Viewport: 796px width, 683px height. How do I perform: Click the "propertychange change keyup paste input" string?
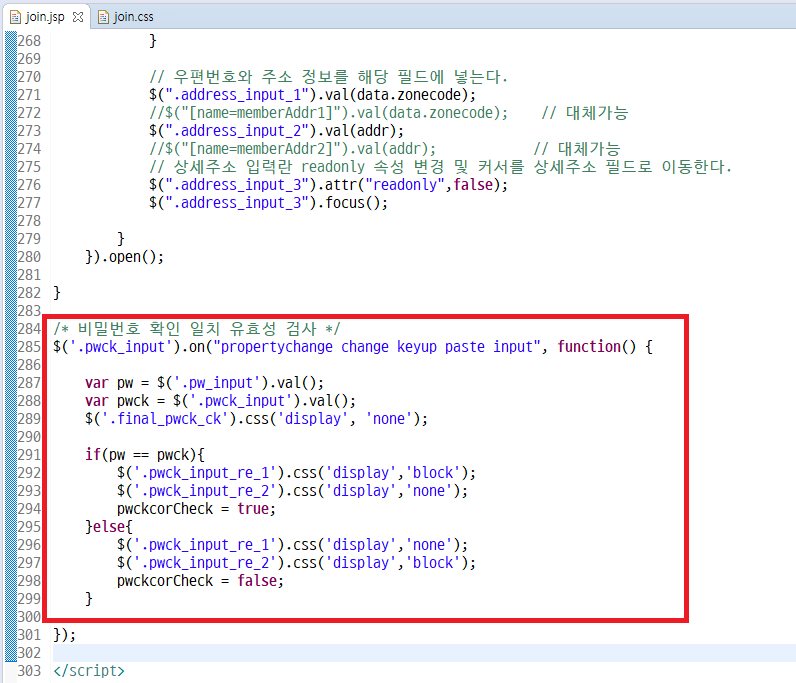pos(377,347)
